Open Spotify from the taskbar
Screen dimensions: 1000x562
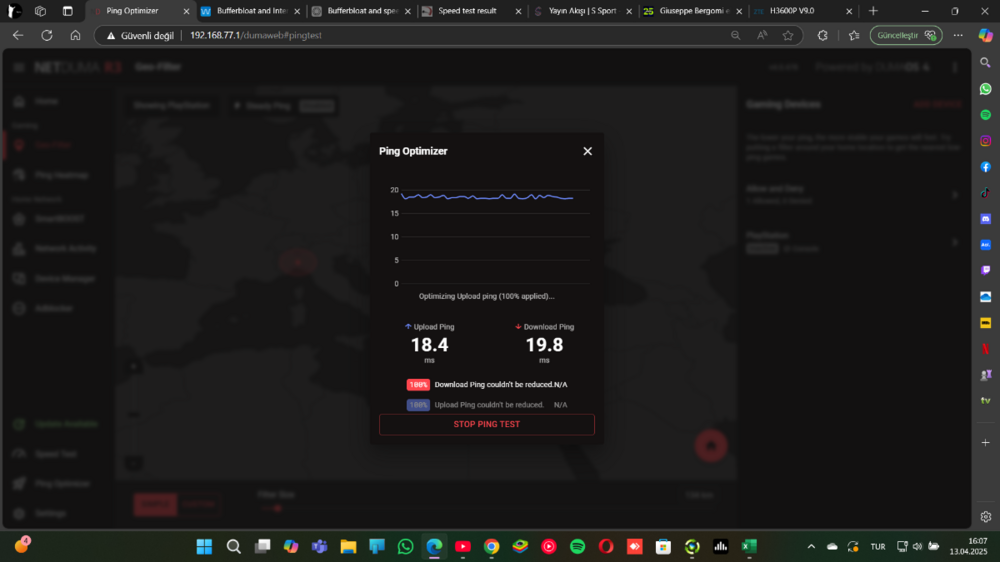point(577,547)
